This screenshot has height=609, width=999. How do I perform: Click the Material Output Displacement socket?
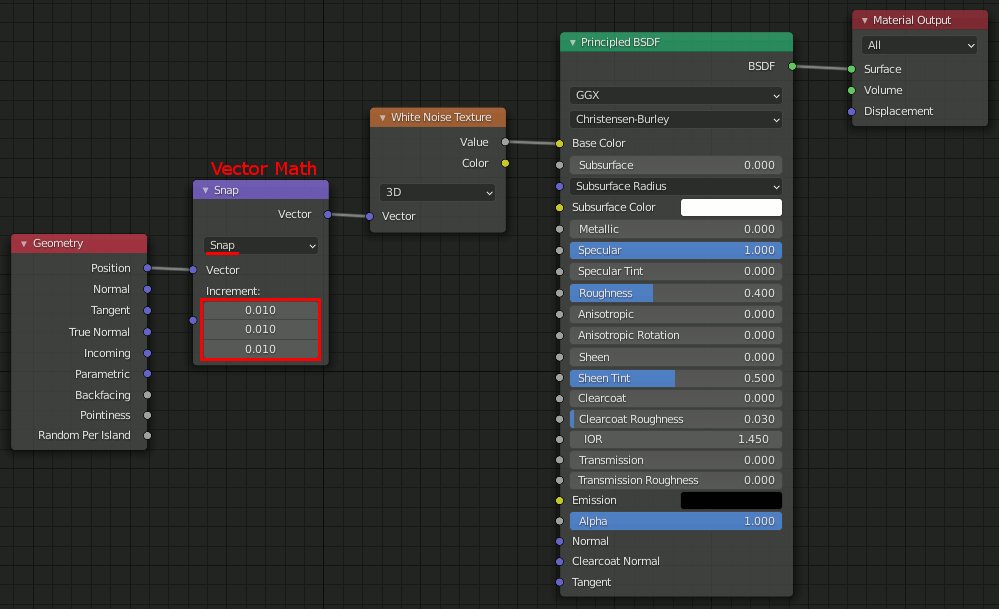coord(851,111)
